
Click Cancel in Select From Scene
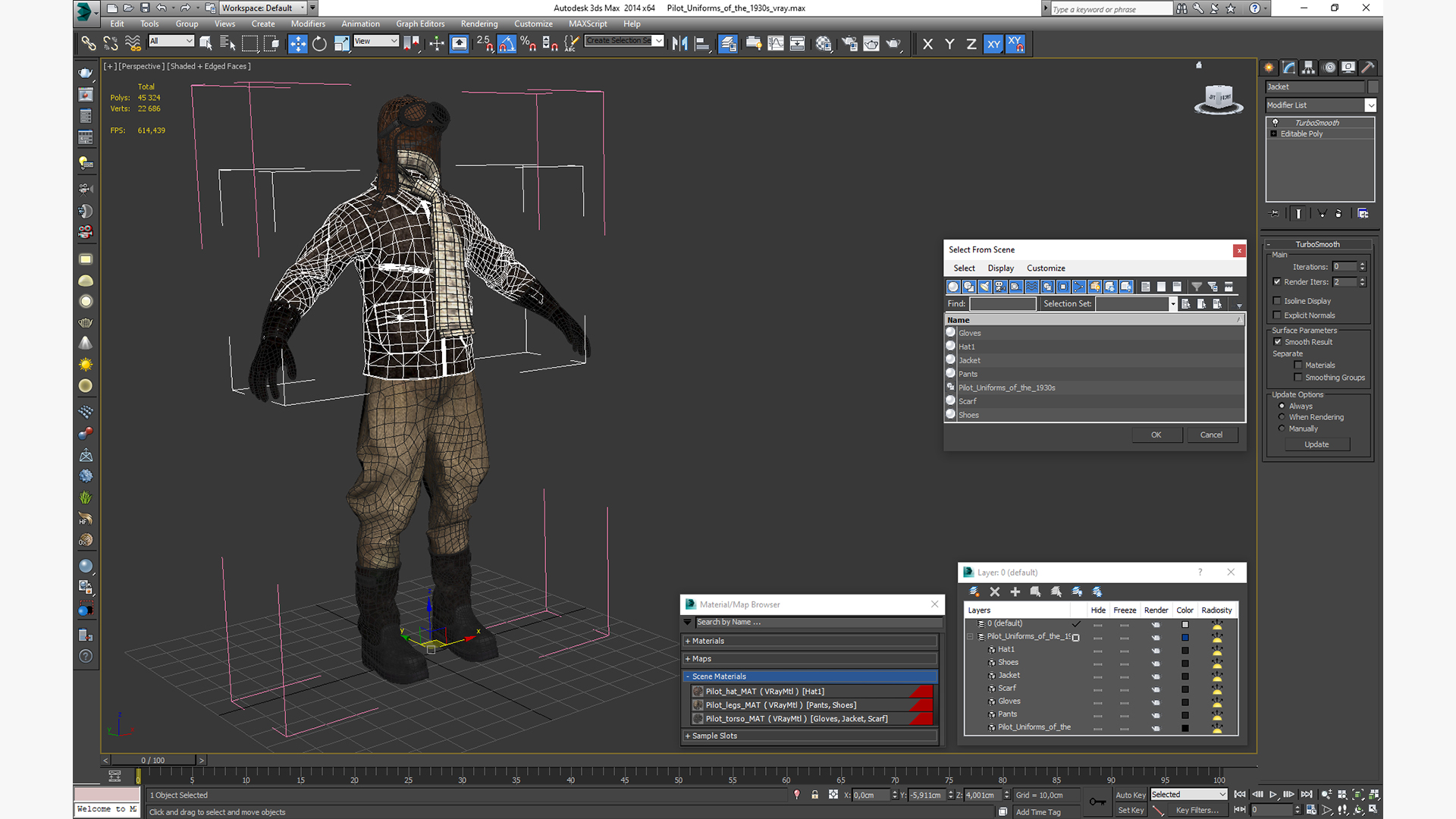(x=1211, y=435)
